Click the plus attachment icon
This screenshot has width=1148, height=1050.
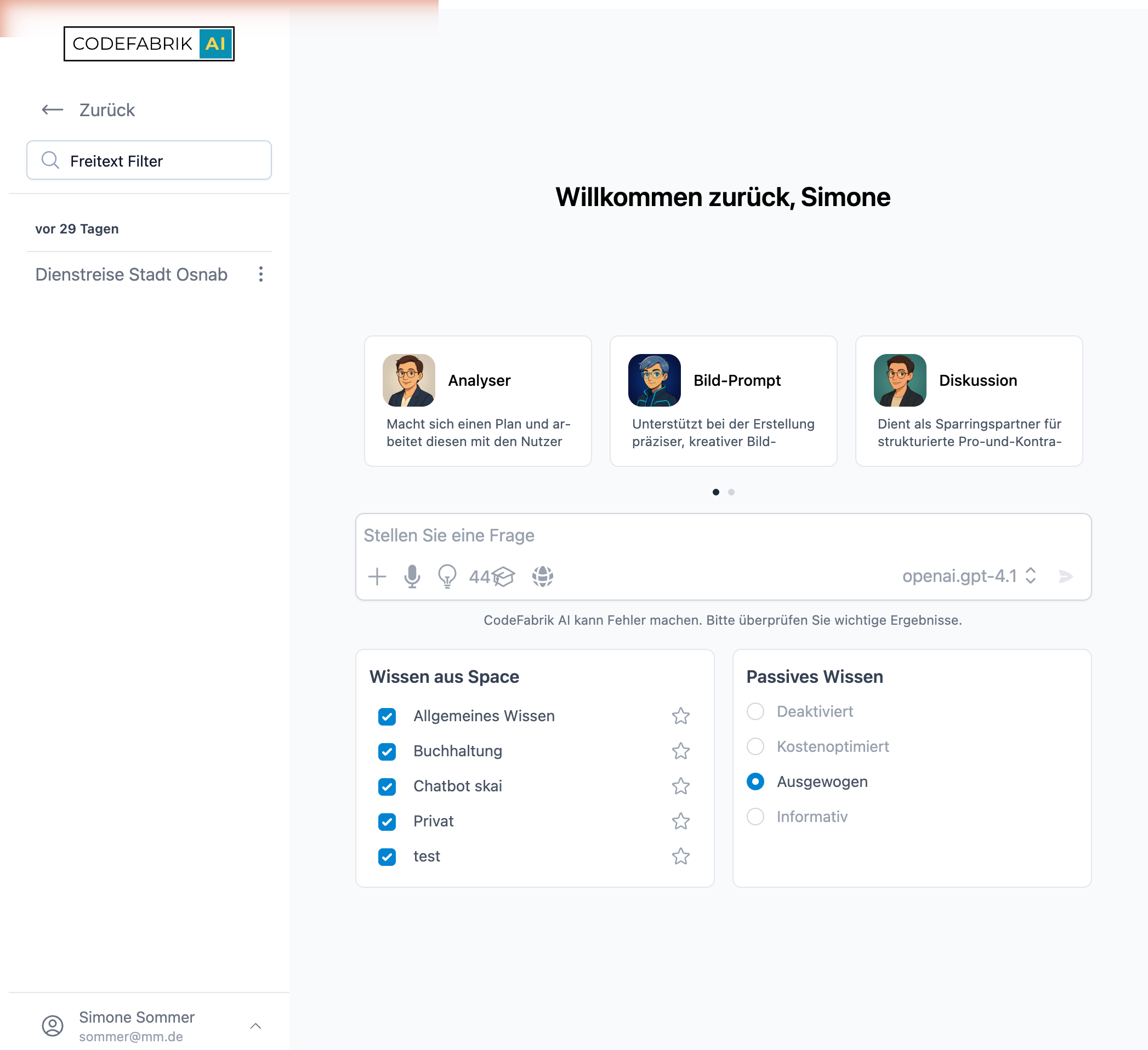pos(377,577)
